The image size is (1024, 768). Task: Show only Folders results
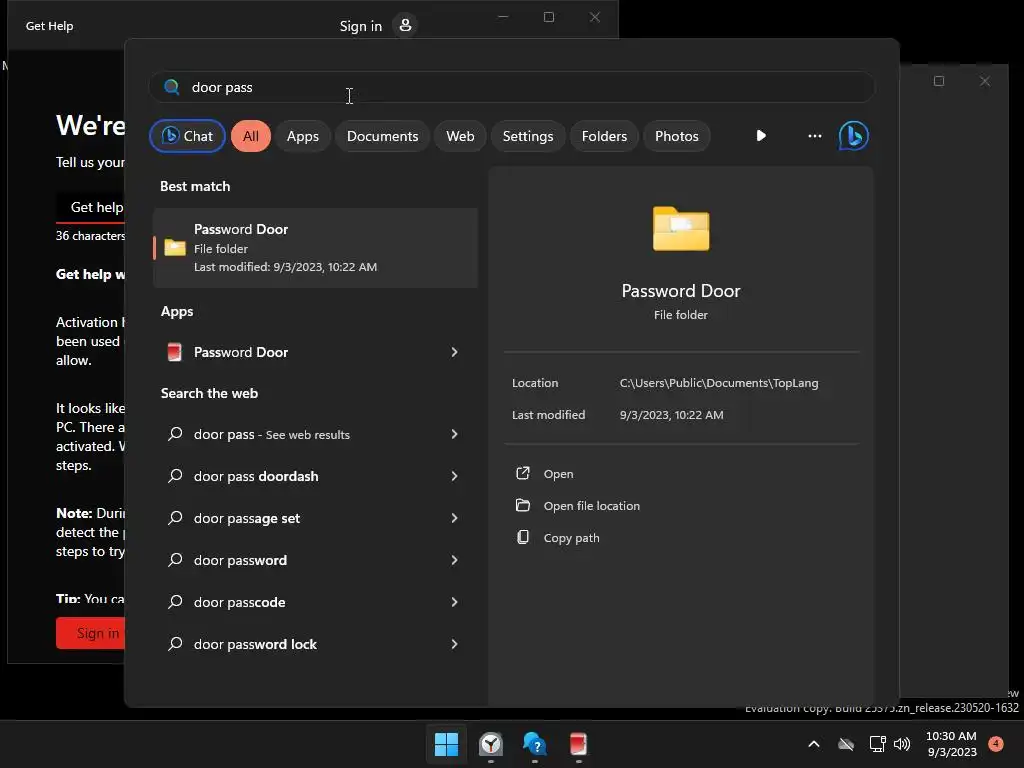point(604,136)
